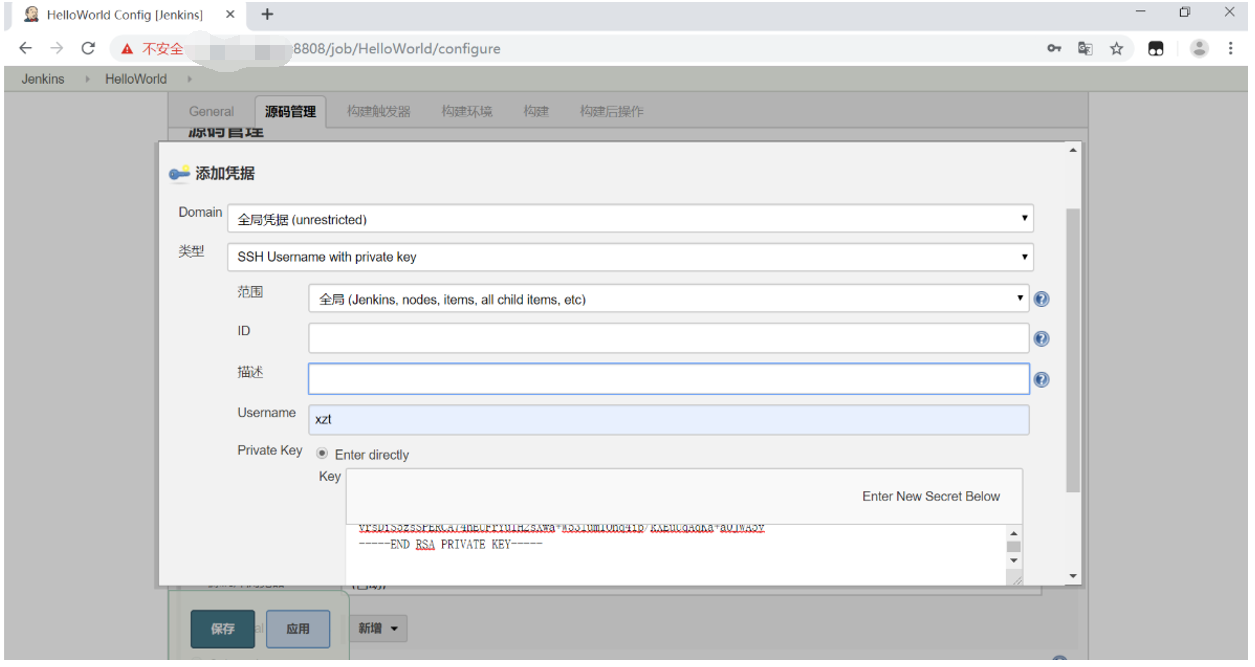Click help icon next to scope dropdown
This screenshot has height=667, width=1255.
(x=1042, y=299)
